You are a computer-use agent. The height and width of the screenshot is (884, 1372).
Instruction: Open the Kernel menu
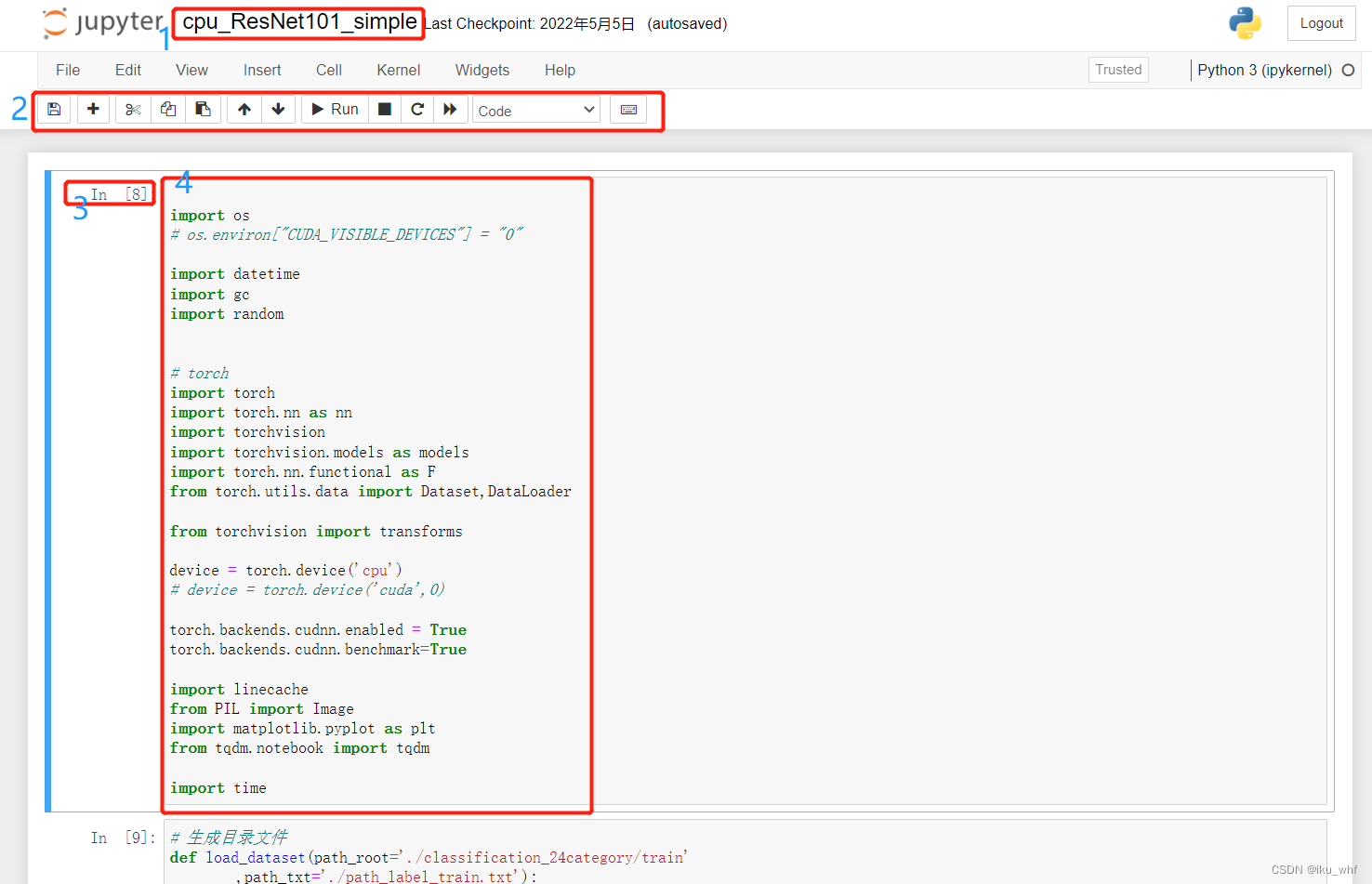click(x=399, y=70)
